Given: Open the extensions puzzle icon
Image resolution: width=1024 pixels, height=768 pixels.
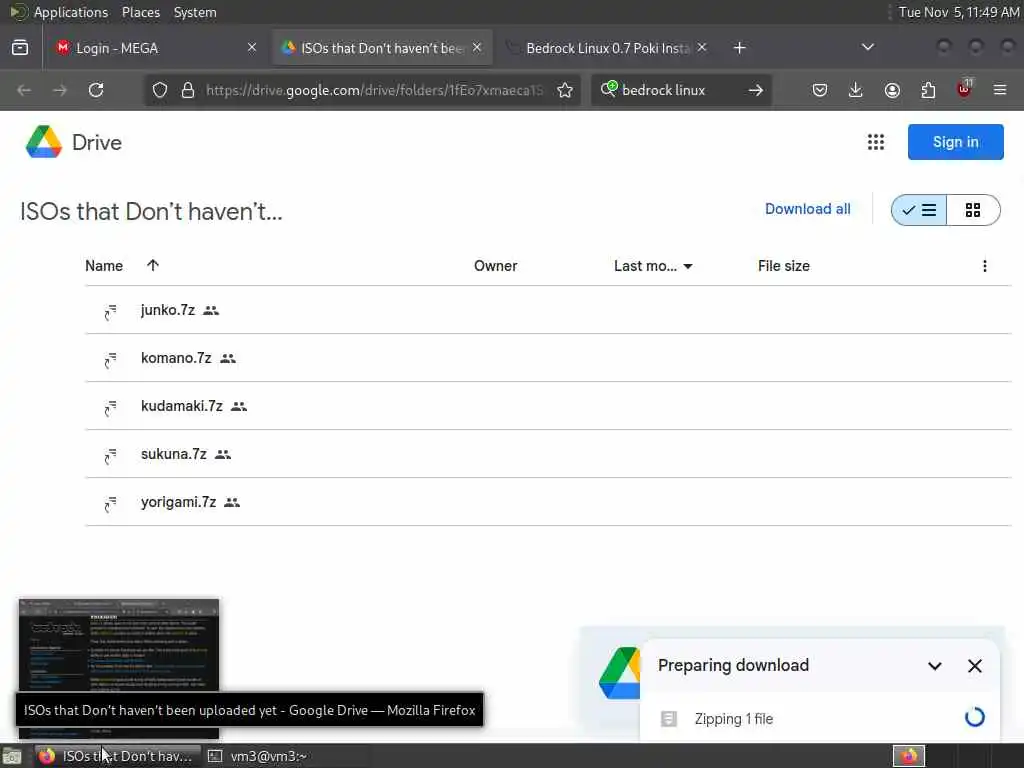Looking at the screenshot, I should point(928,90).
